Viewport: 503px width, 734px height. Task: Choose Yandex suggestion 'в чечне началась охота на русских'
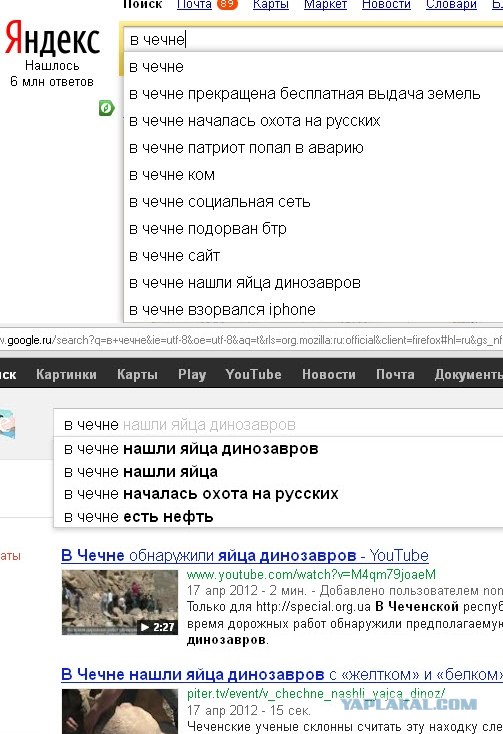(313, 121)
